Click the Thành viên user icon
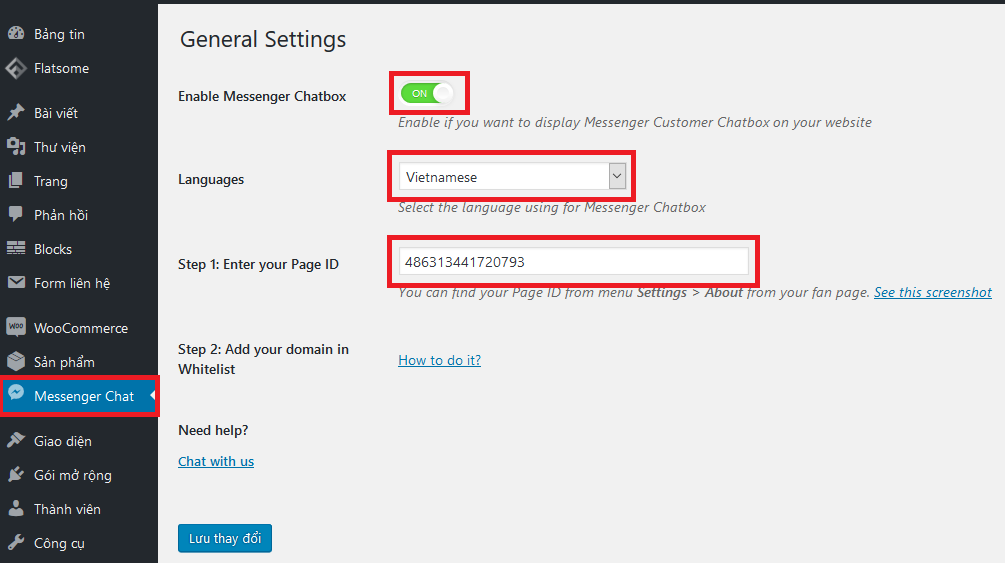 (16, 508)
